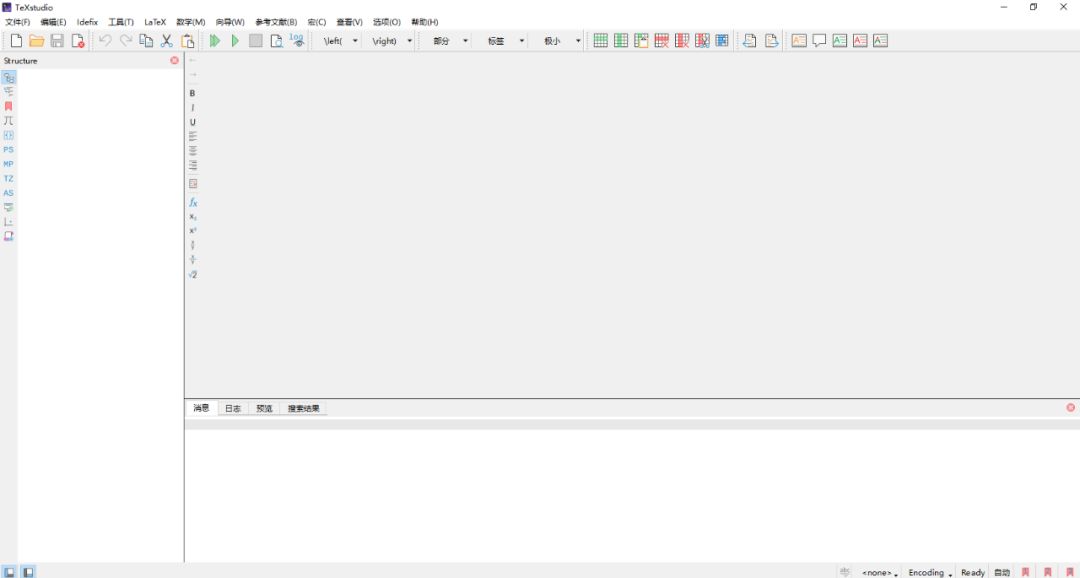This screenshot has height=578, width=1080.
Task: Click the Build & View double-arrow icon
Action: [215, 41]
